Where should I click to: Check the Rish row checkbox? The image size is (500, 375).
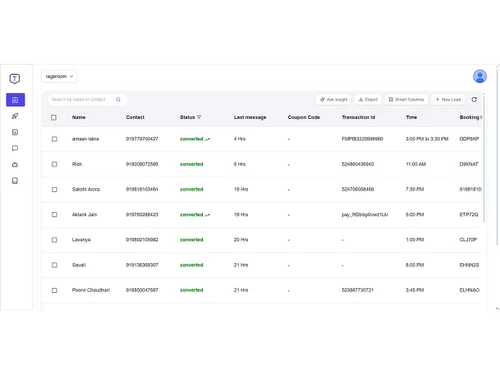coord(54,164)
